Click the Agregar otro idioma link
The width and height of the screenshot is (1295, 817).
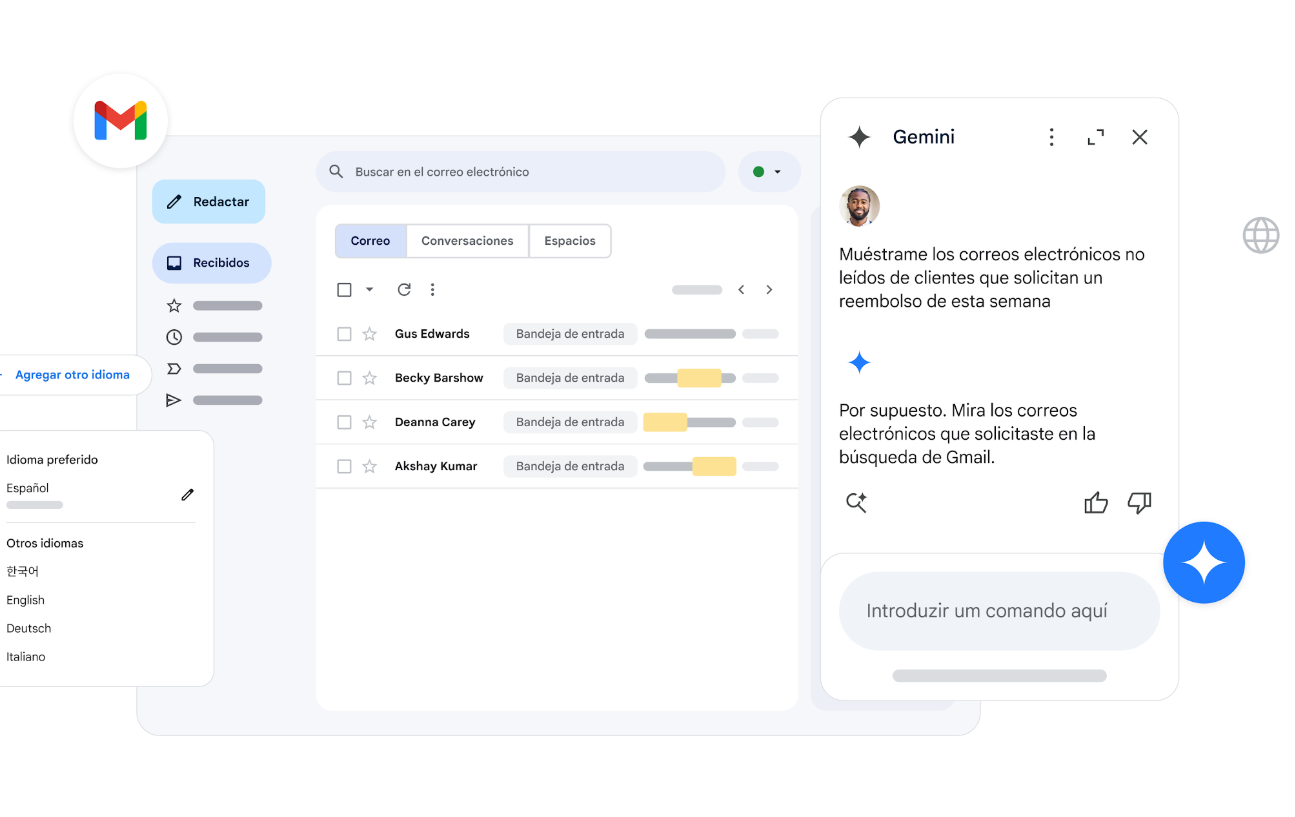tap(72, 374)
